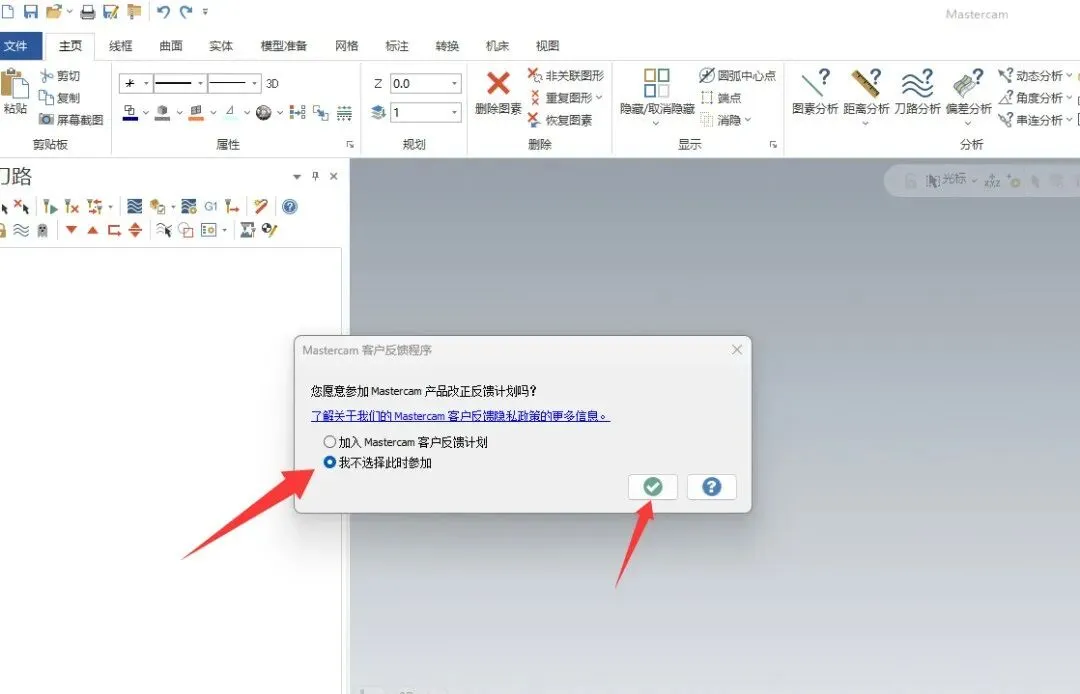The height and width of the screenshot is (694, 1080).
Task: Expand the wireframe color dropdown arrow
Action: (145, 112)
